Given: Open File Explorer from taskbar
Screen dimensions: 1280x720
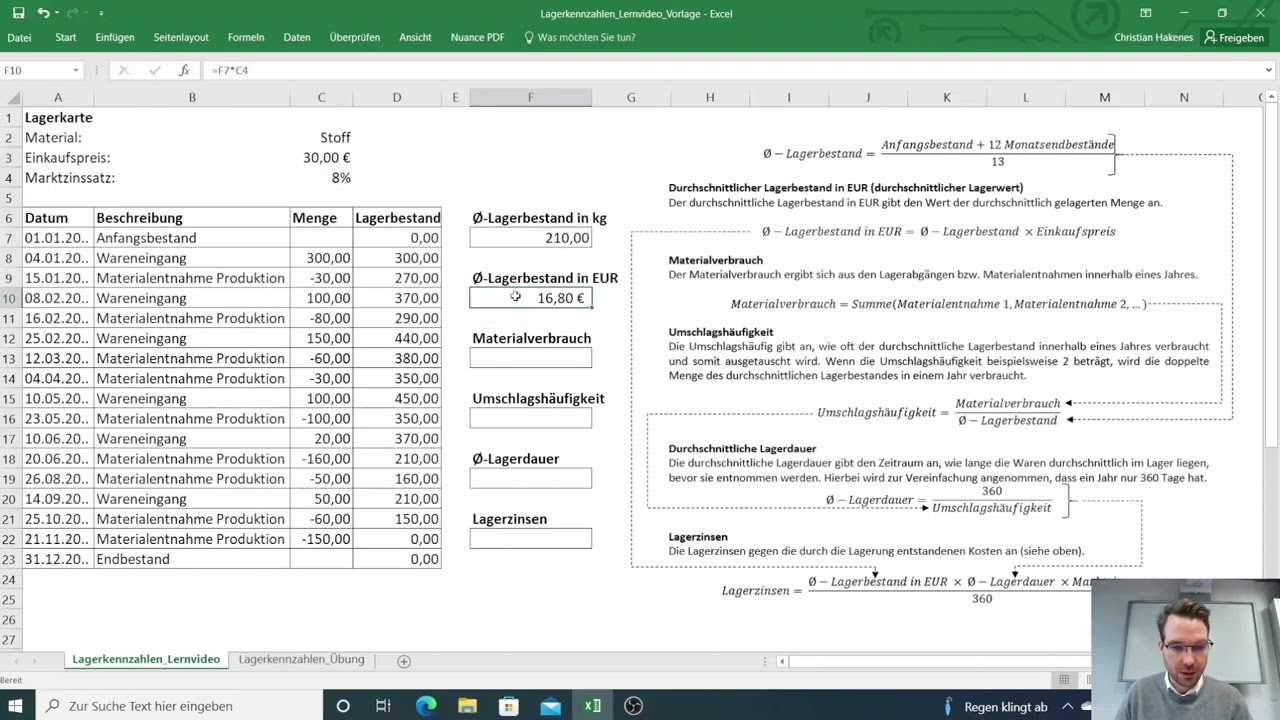Looking at the screenshot, I should click(467, 706).
